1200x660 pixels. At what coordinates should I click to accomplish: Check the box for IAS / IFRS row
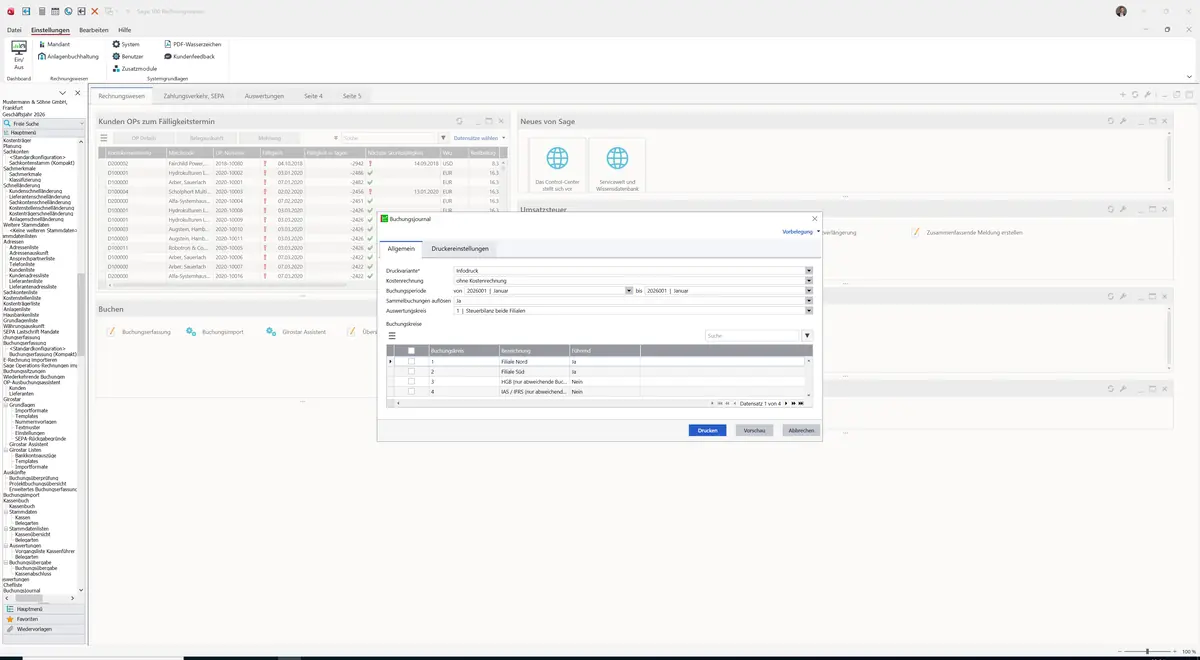411,392
